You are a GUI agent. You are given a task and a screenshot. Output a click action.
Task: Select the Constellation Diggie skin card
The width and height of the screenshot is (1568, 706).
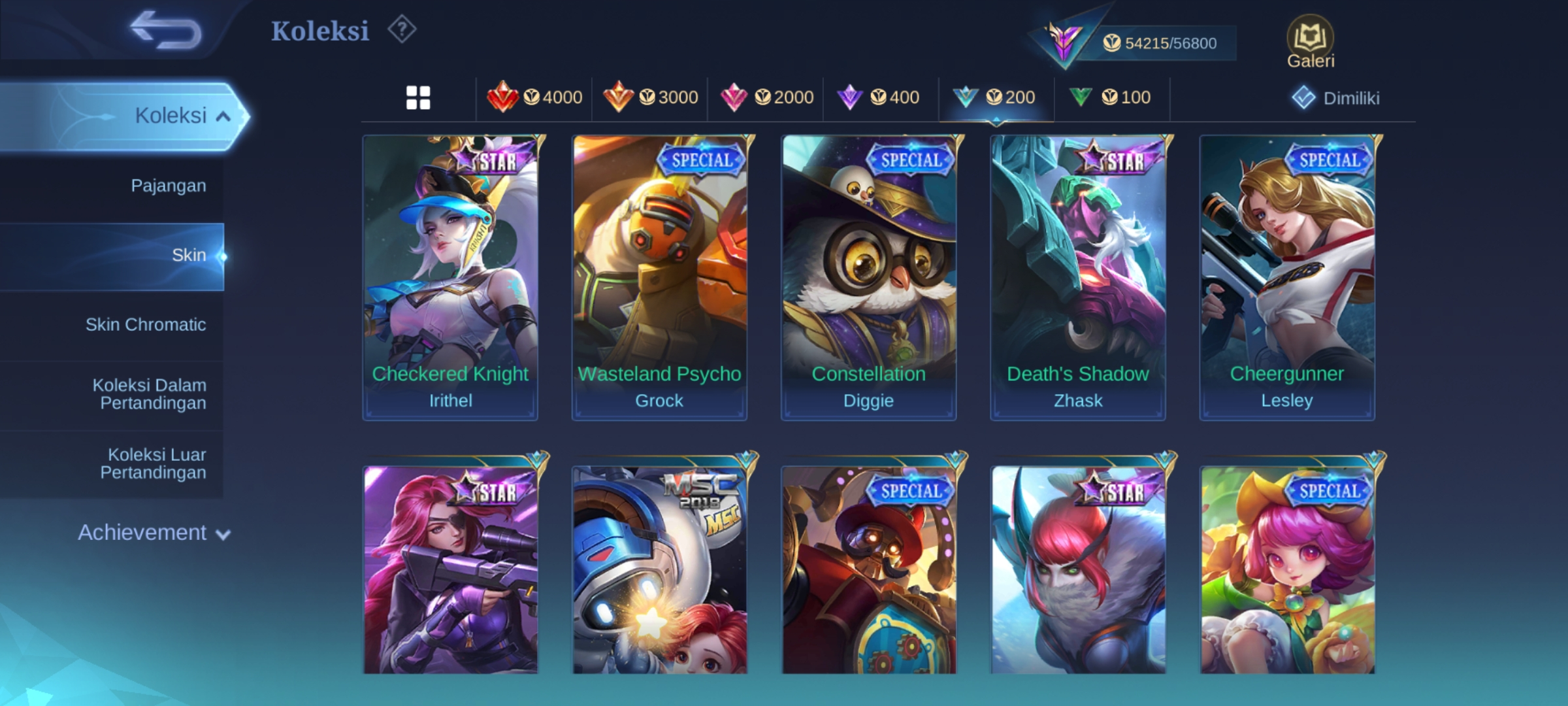[869, 278]
